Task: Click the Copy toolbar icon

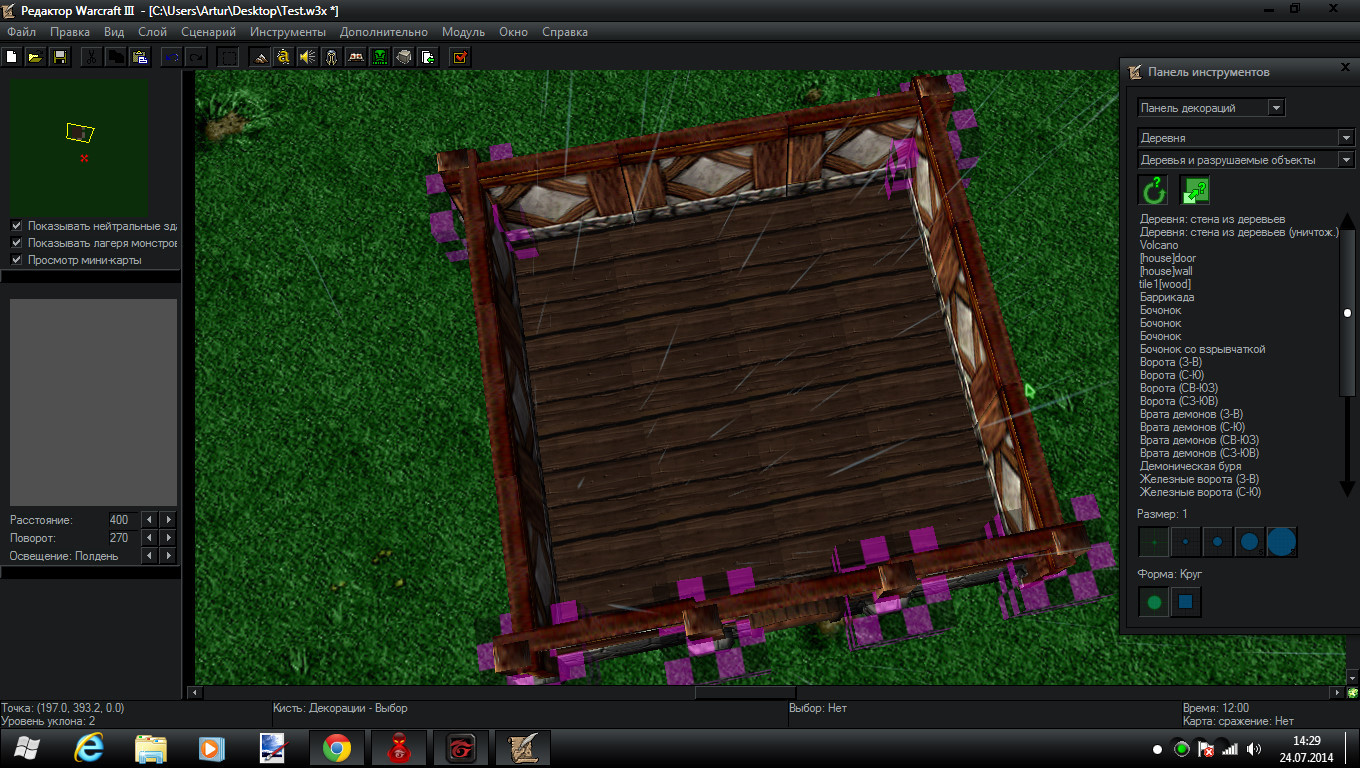Action: click(x=116, y=57)
